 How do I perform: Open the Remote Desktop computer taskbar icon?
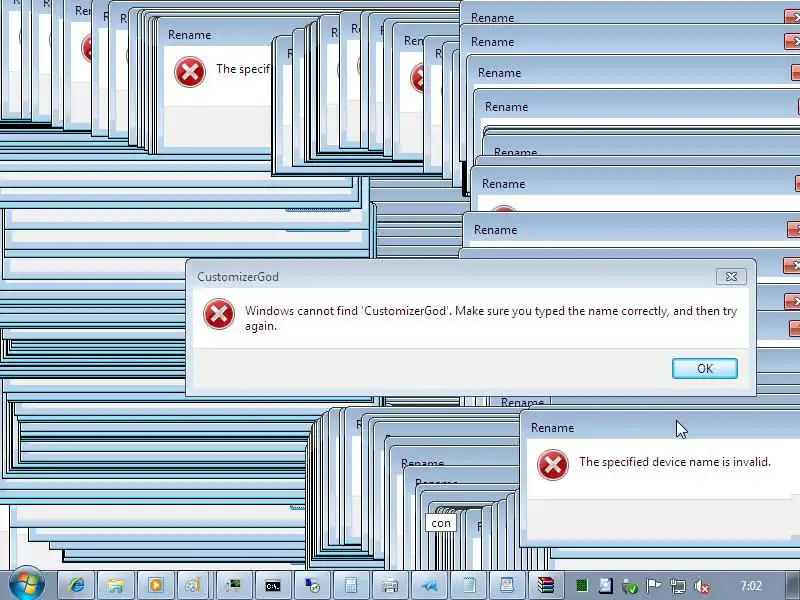coord(312,585)
